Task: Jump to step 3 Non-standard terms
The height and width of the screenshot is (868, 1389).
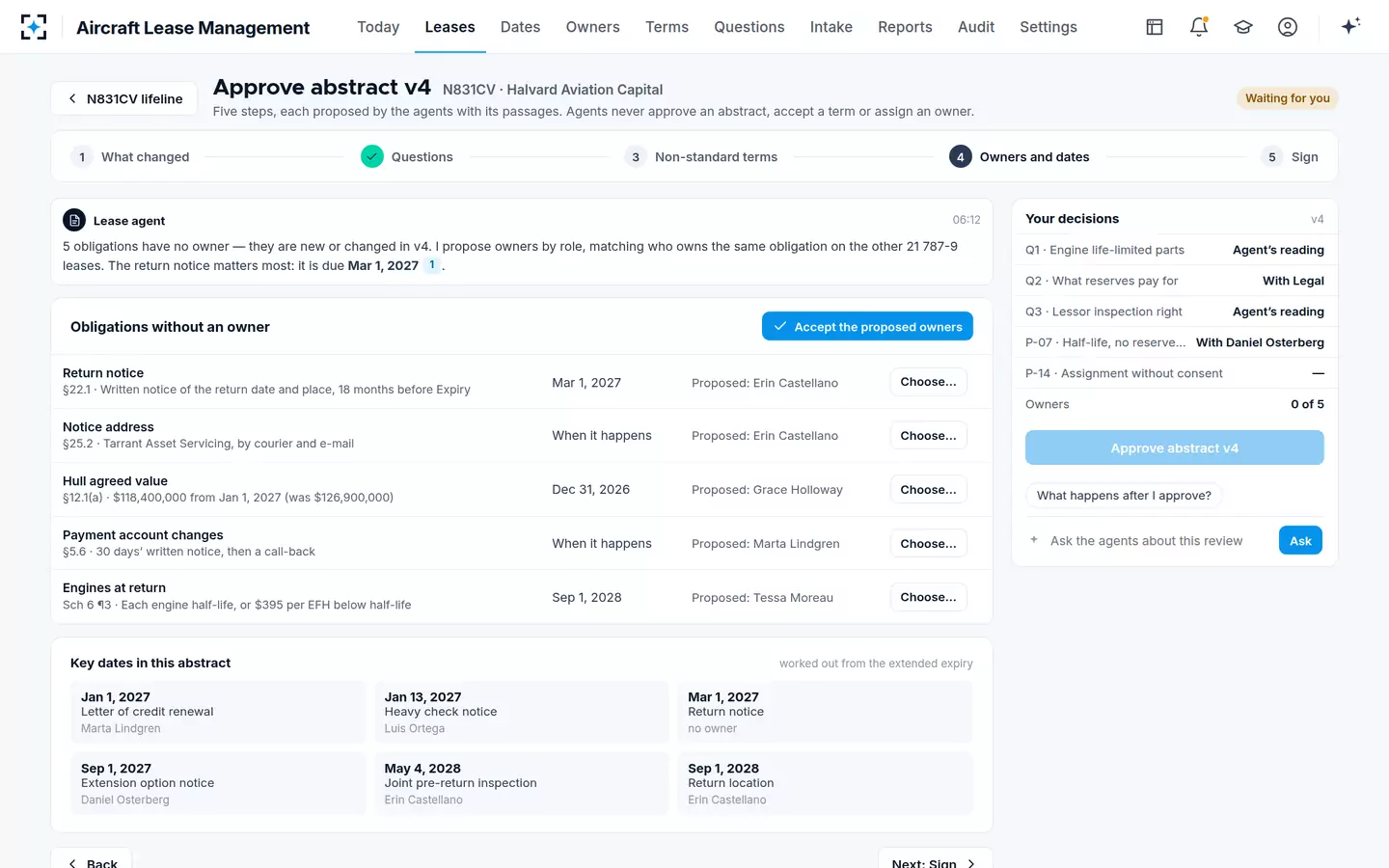Action: coord(701,157)
